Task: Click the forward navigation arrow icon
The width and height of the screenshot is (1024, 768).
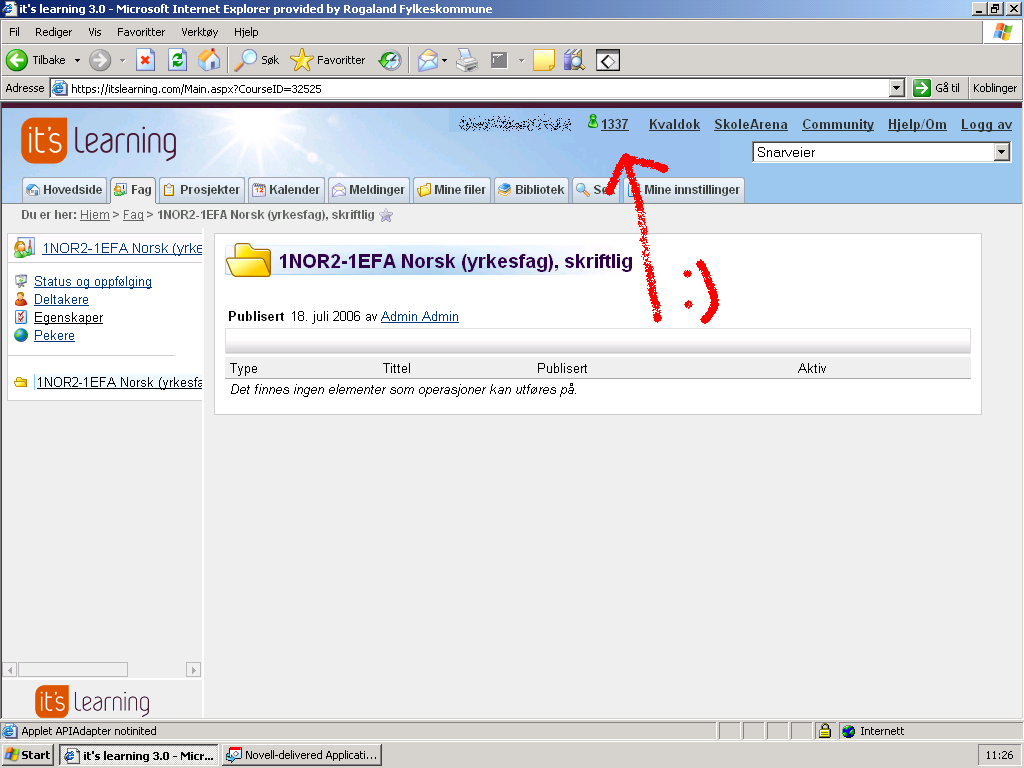Action: (x=100, y=60)
